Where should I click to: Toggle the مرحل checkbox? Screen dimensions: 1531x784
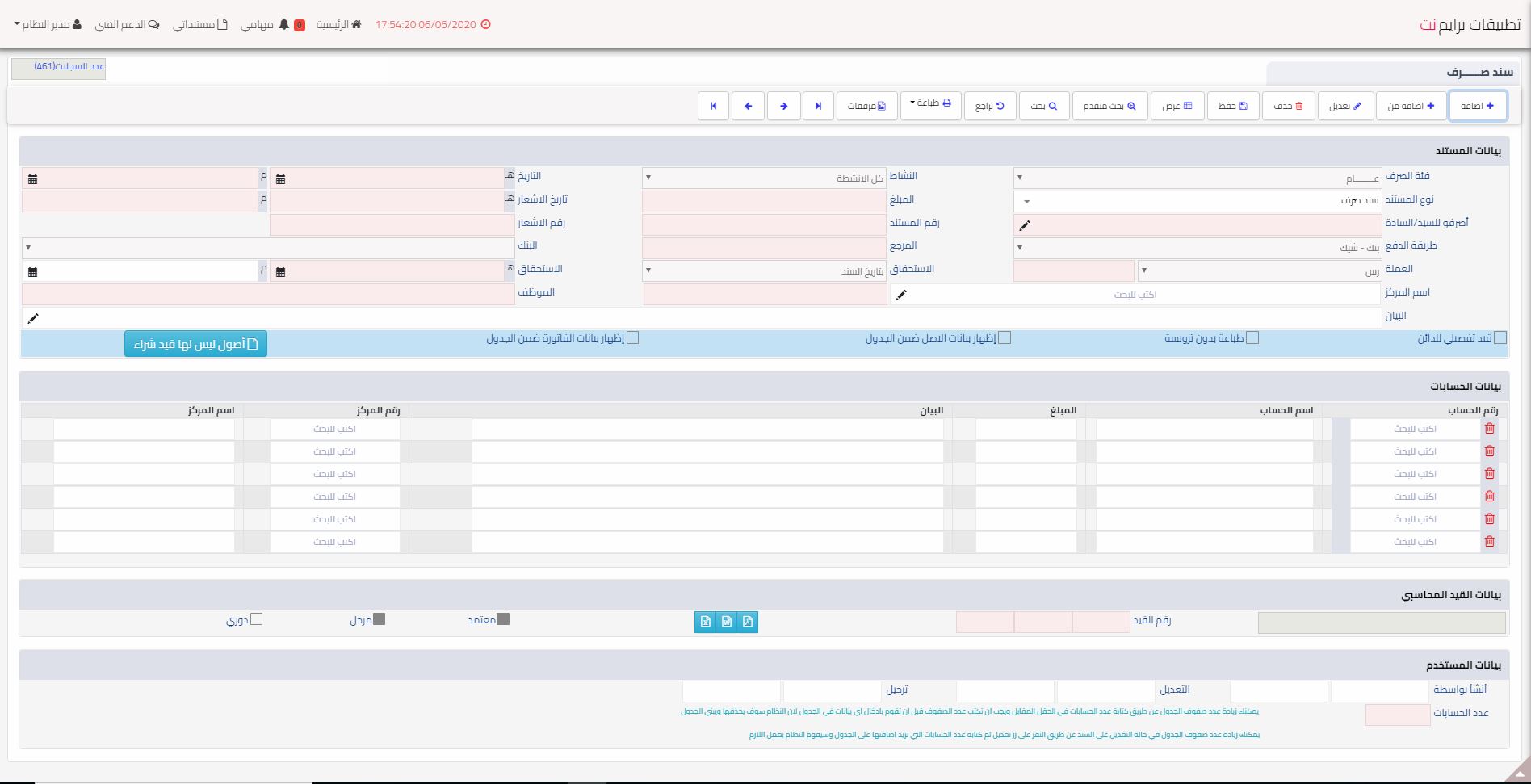coord(380,619)
